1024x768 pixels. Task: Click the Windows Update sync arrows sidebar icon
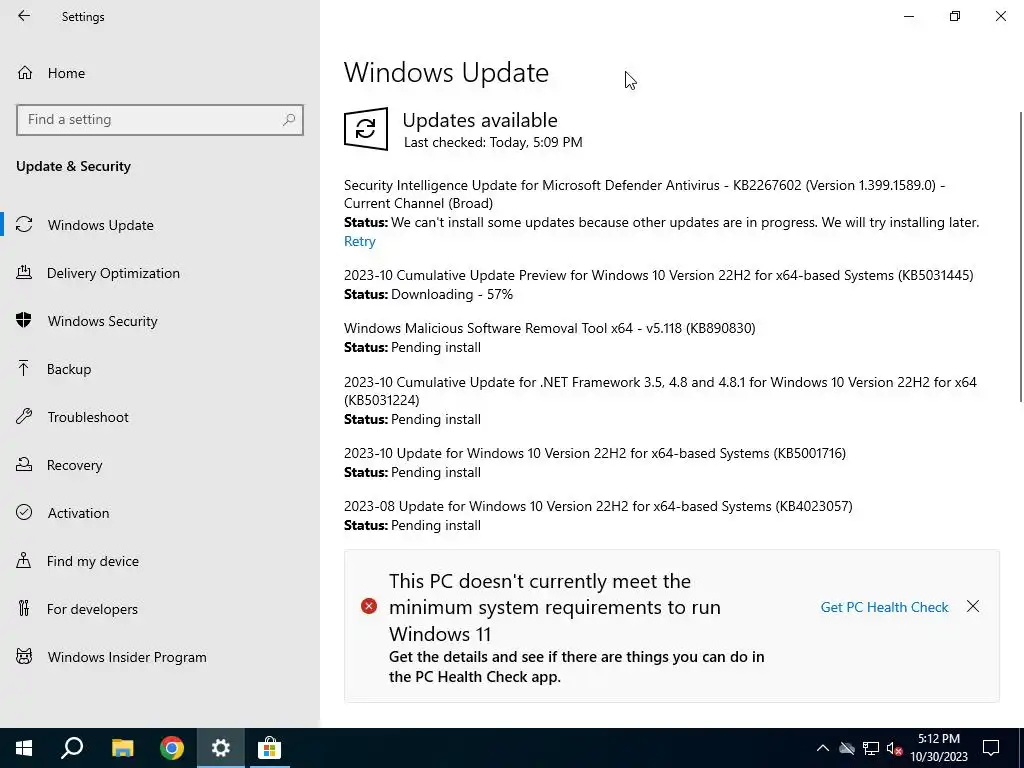pos(24,225)
